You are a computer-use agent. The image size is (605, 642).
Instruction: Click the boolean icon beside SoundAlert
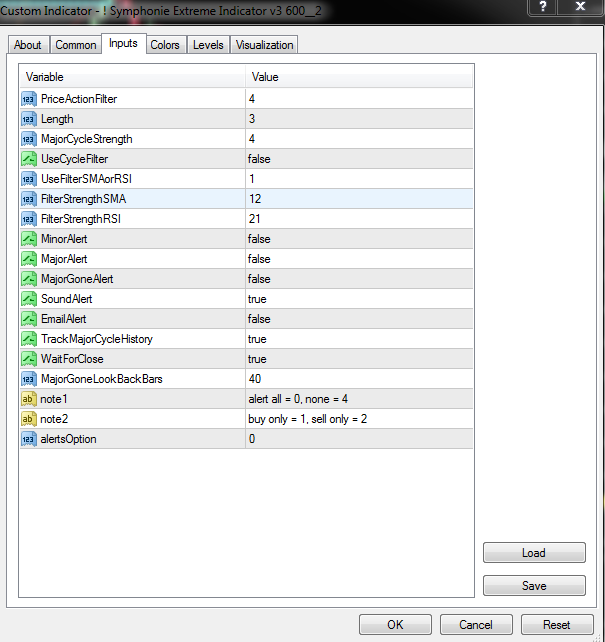[29, 299]
